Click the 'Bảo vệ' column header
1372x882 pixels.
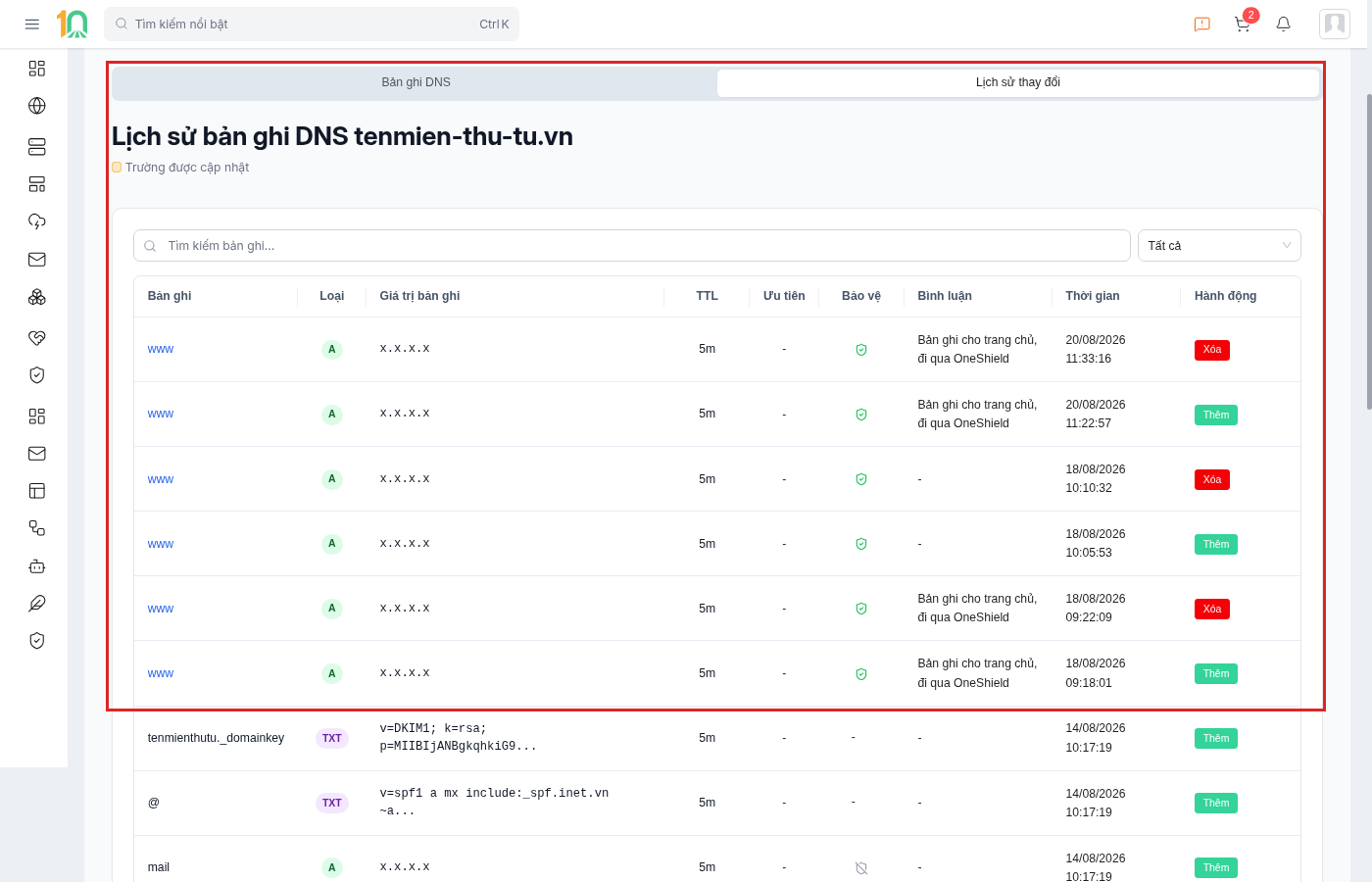point(861,296)
